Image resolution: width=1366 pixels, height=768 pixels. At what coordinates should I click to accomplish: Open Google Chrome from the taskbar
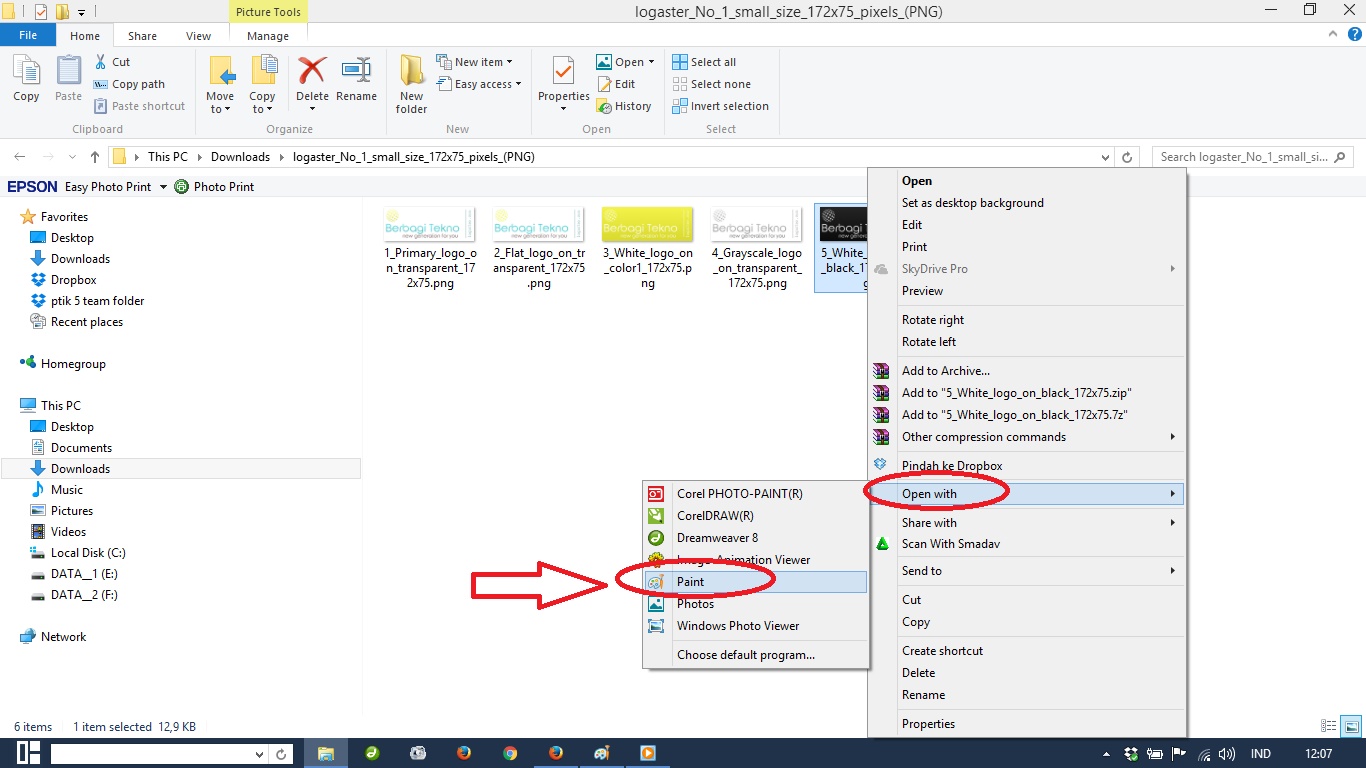pyautogui.click(x=510, y=753)
